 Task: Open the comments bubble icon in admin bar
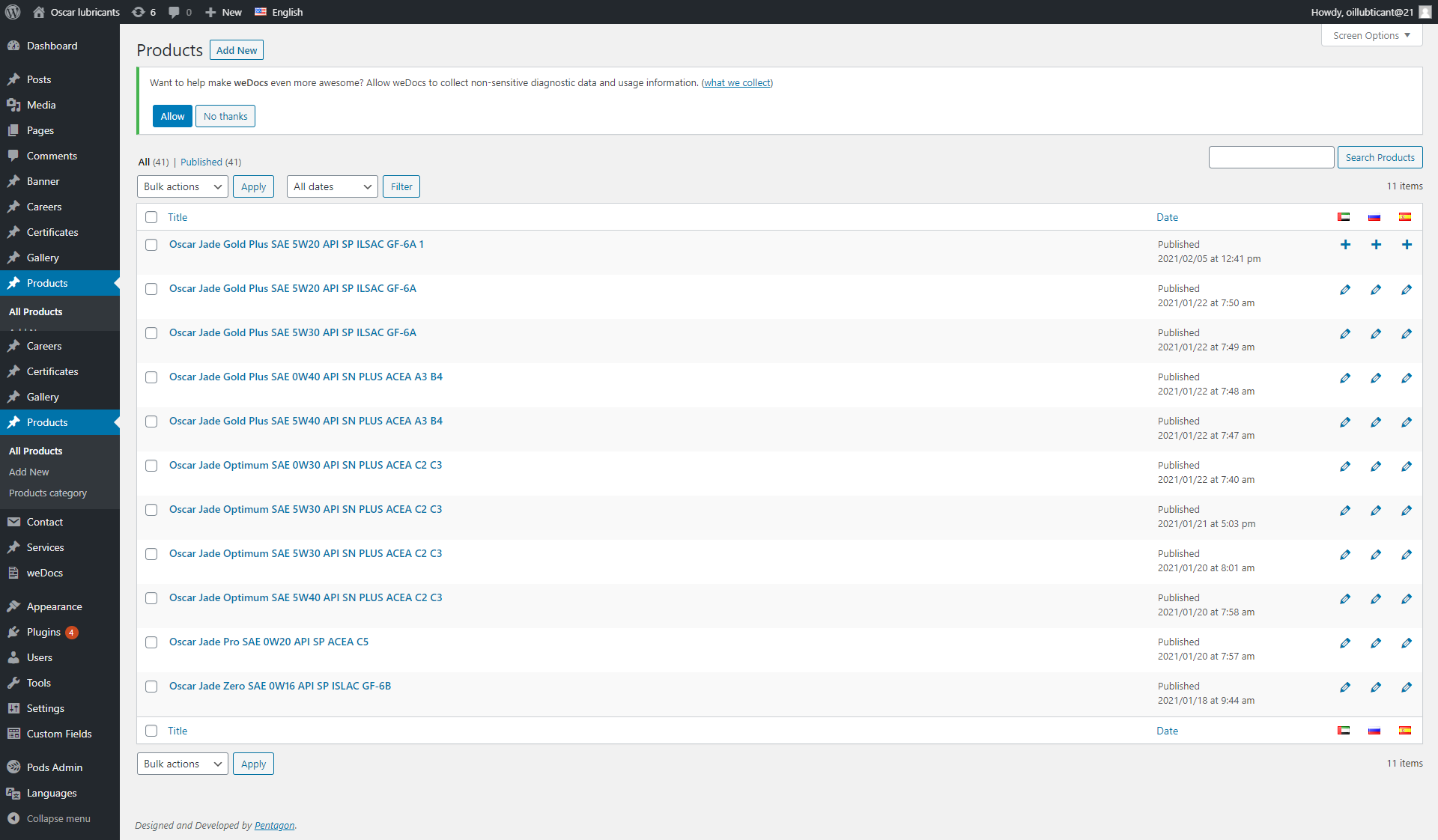(180, 12)
